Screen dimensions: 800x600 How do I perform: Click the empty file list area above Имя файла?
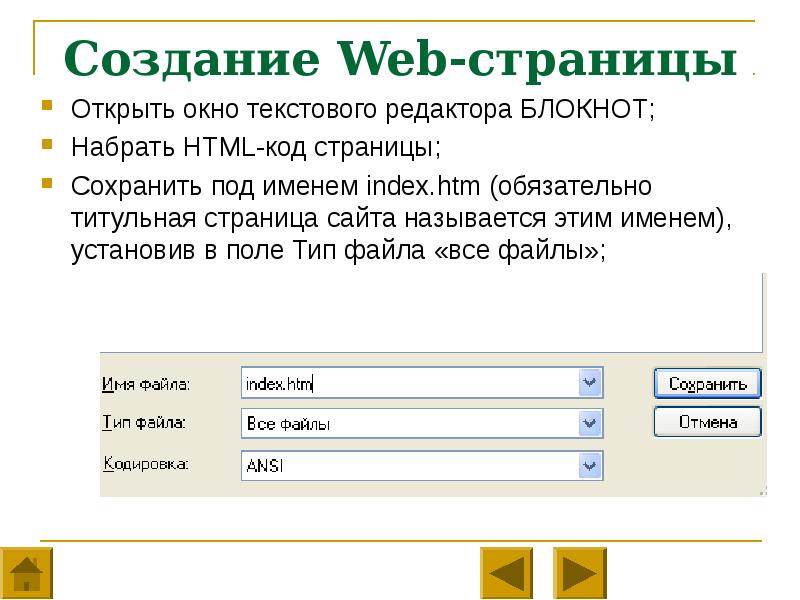point(430,310)
